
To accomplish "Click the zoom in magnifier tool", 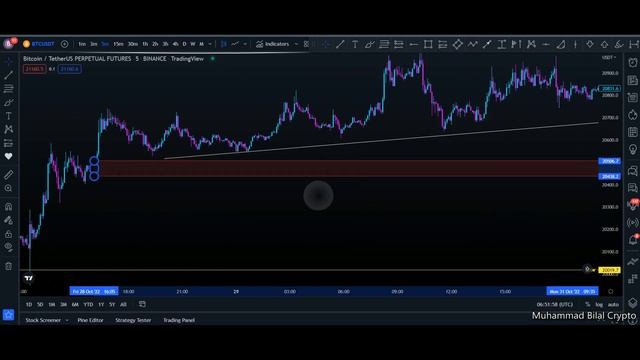I will (9, 188).
